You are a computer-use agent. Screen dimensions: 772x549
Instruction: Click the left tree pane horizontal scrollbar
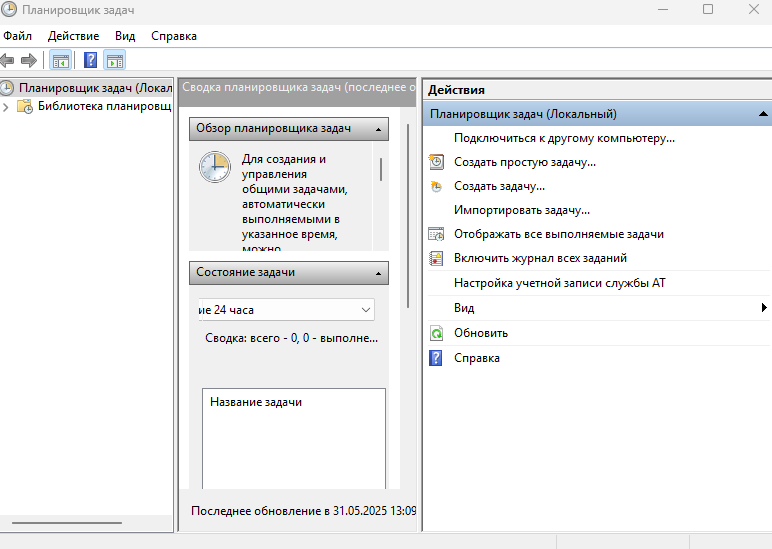(67, 523)
